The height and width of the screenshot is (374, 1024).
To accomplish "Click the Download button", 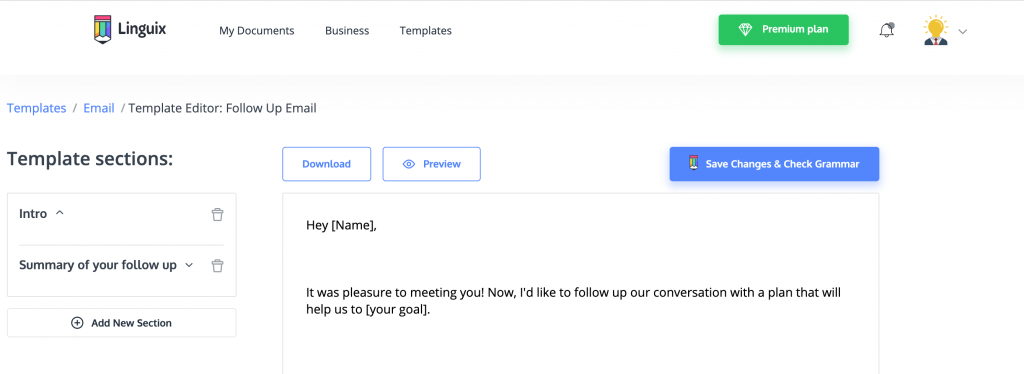I will [327, 164].
